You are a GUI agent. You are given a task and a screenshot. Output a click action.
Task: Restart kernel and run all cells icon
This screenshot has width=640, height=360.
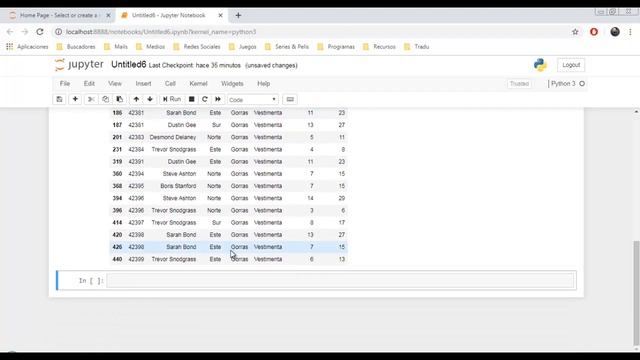pyautogui.click(x=218, y=99)
